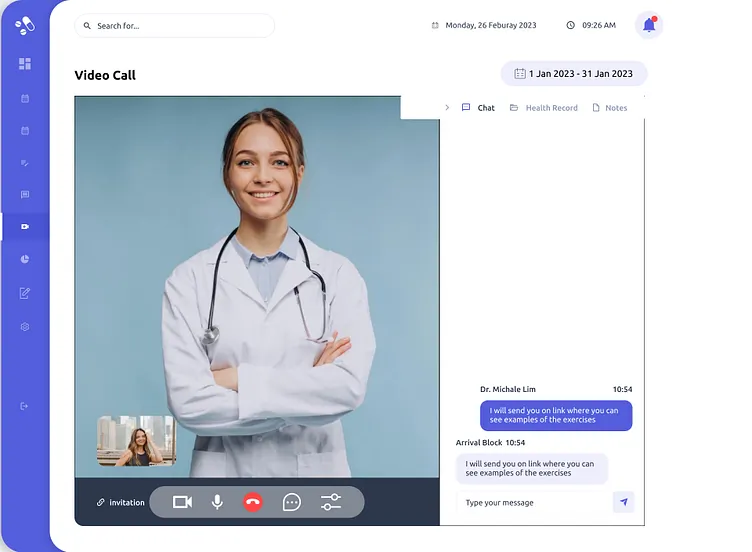Open the 1 Jan 2023 - 31 Jan 2023 date picker

pyautogui.click(x=574, y=73)
